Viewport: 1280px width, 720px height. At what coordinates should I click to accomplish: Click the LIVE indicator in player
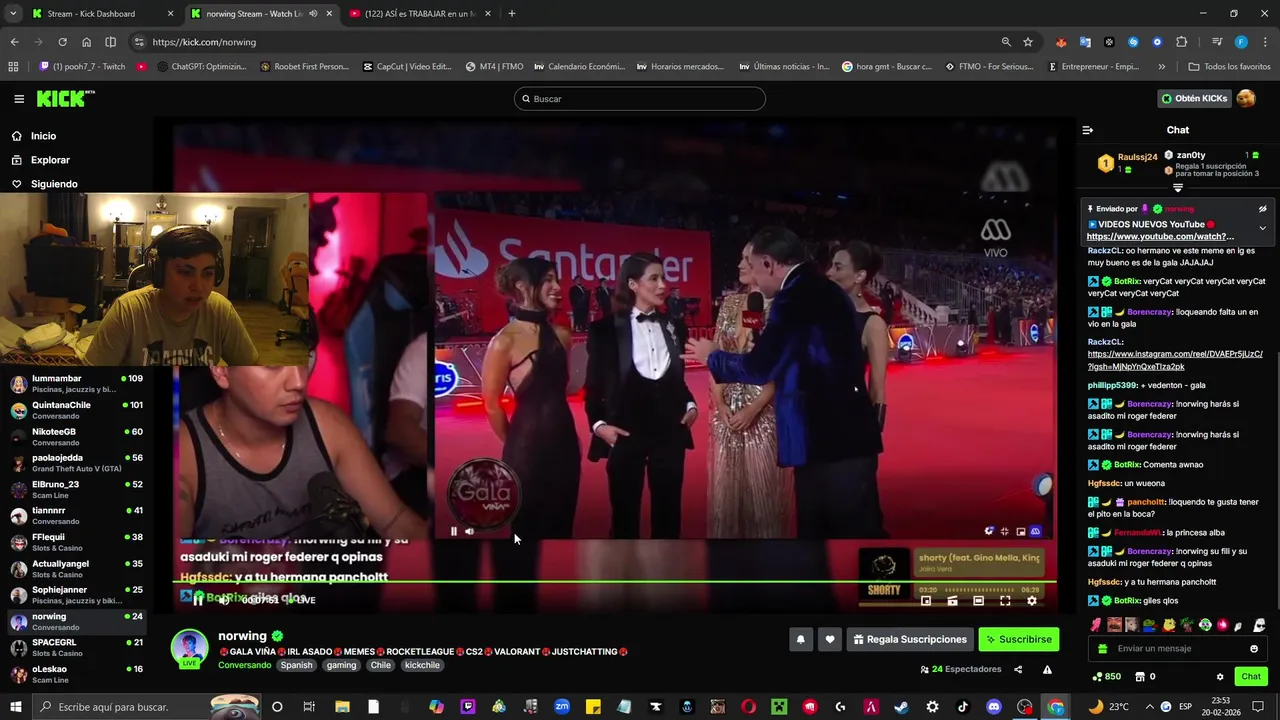[x=303, y=600]
